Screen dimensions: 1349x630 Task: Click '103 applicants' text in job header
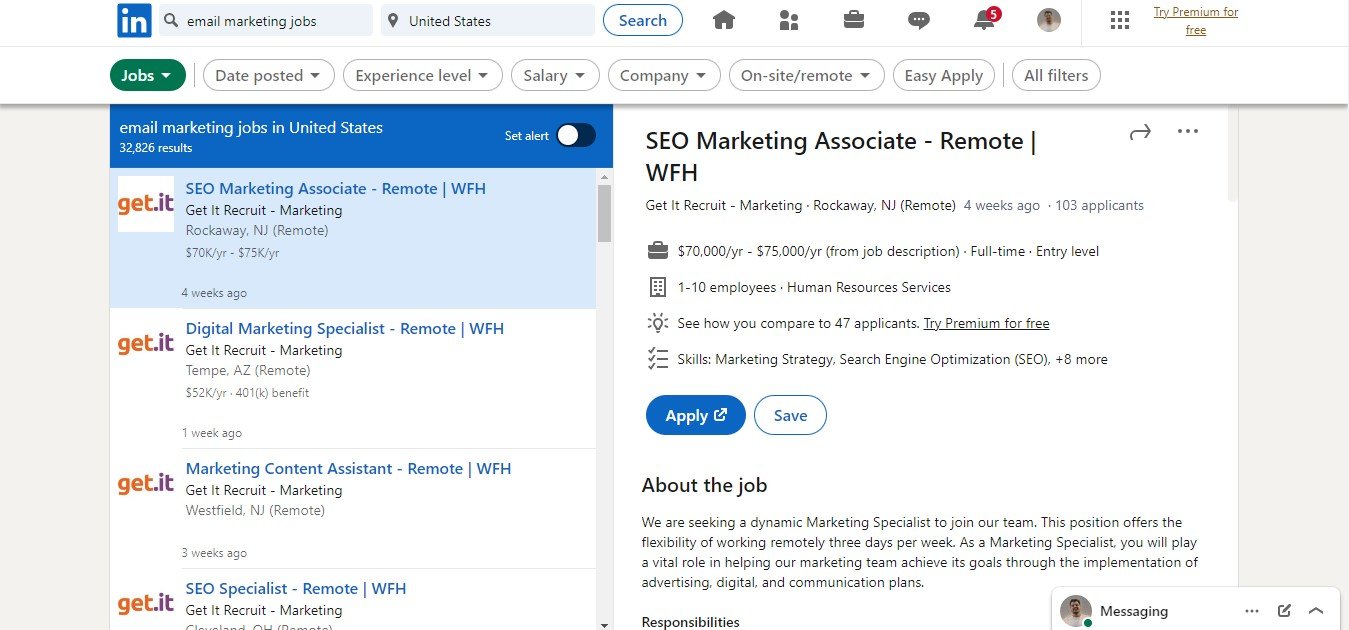point(1099,205)
